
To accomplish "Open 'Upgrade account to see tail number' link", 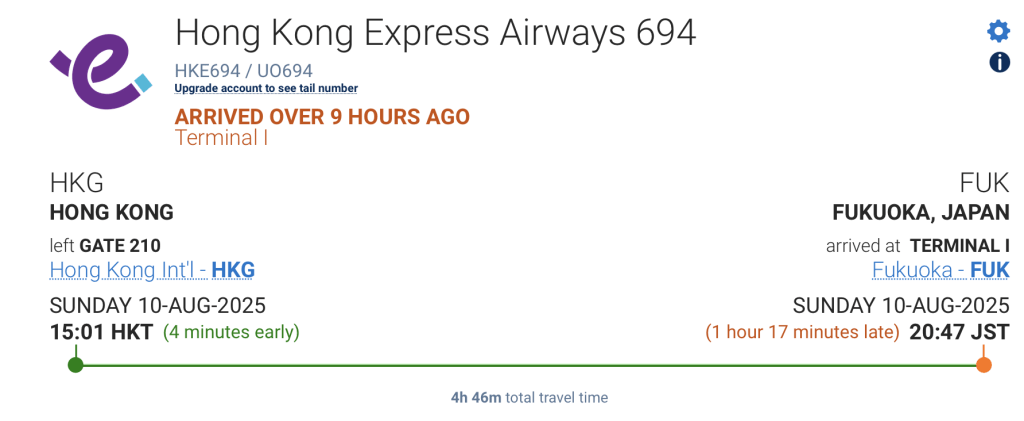I will [266, 88].
